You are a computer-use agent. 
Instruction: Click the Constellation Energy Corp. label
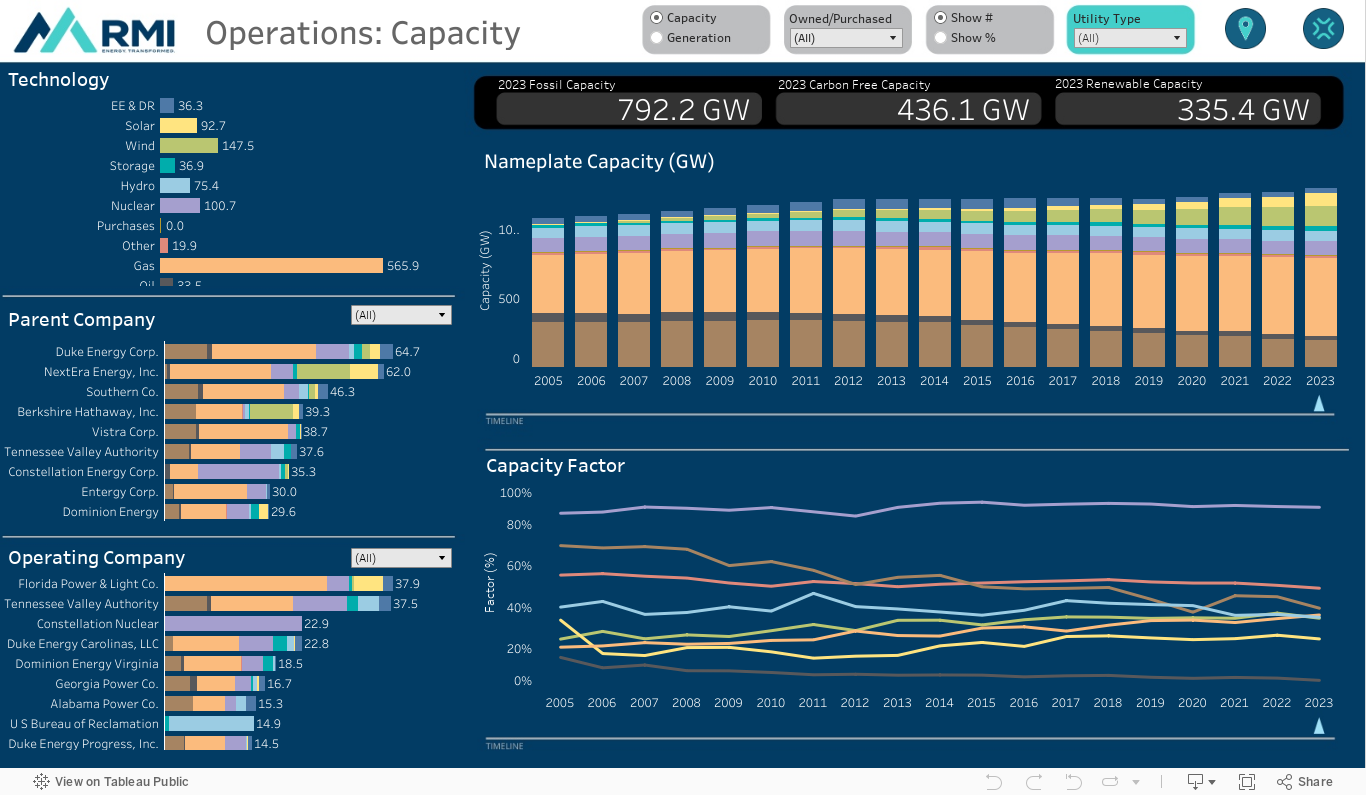[83, 472]
